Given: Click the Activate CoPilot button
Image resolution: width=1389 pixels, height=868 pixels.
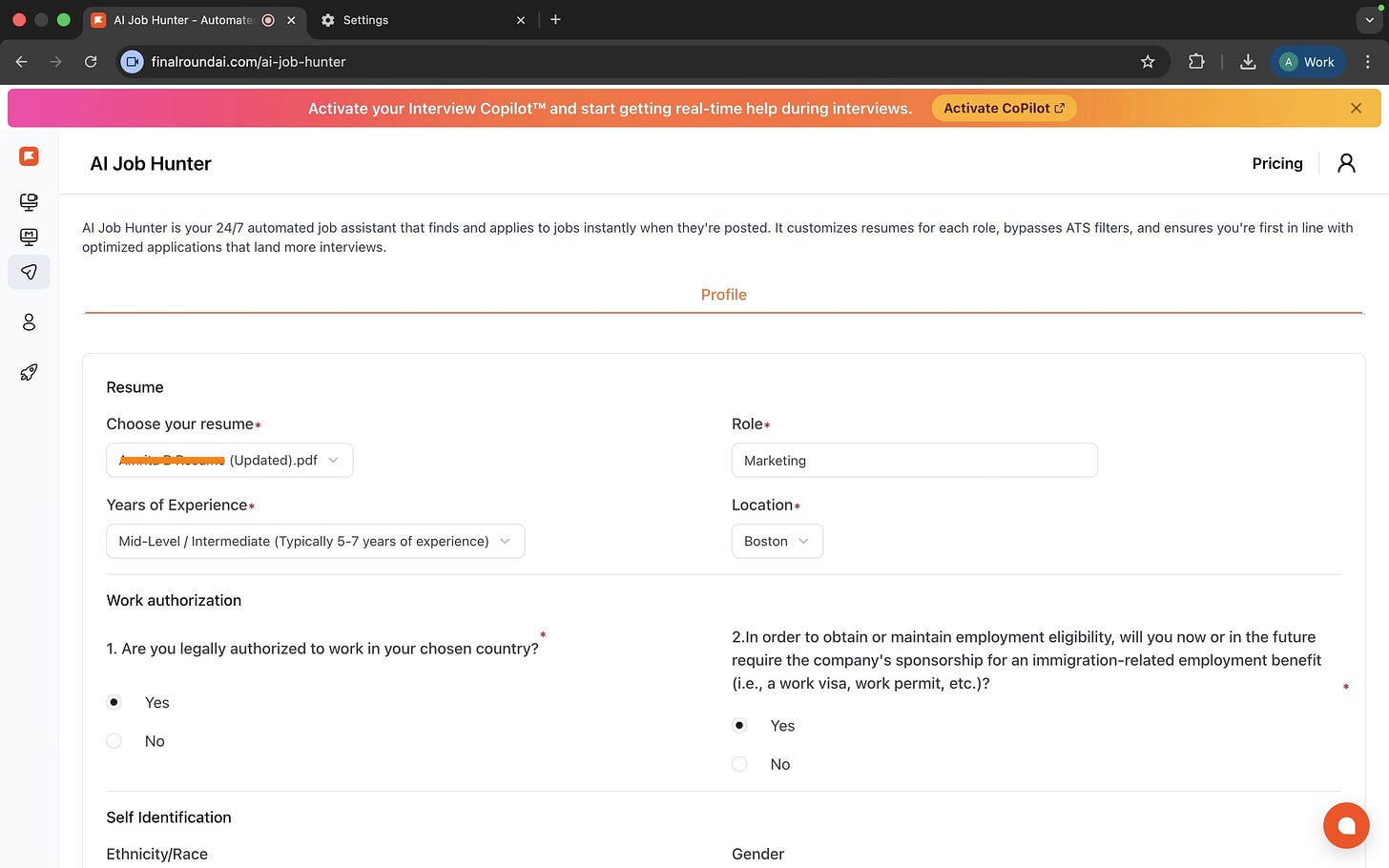Looking at the screenshot, I should (1004, 109).
